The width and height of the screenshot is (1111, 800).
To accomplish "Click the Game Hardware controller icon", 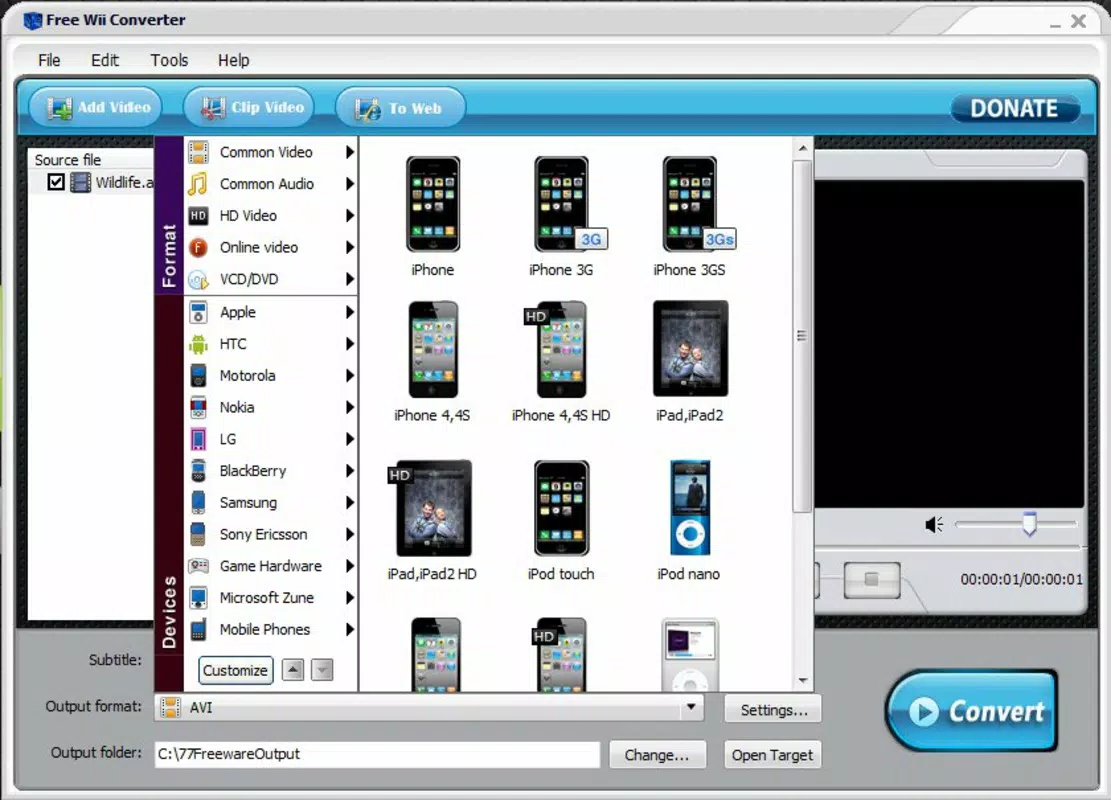I will pyautogui.click(x=198, y=566).
